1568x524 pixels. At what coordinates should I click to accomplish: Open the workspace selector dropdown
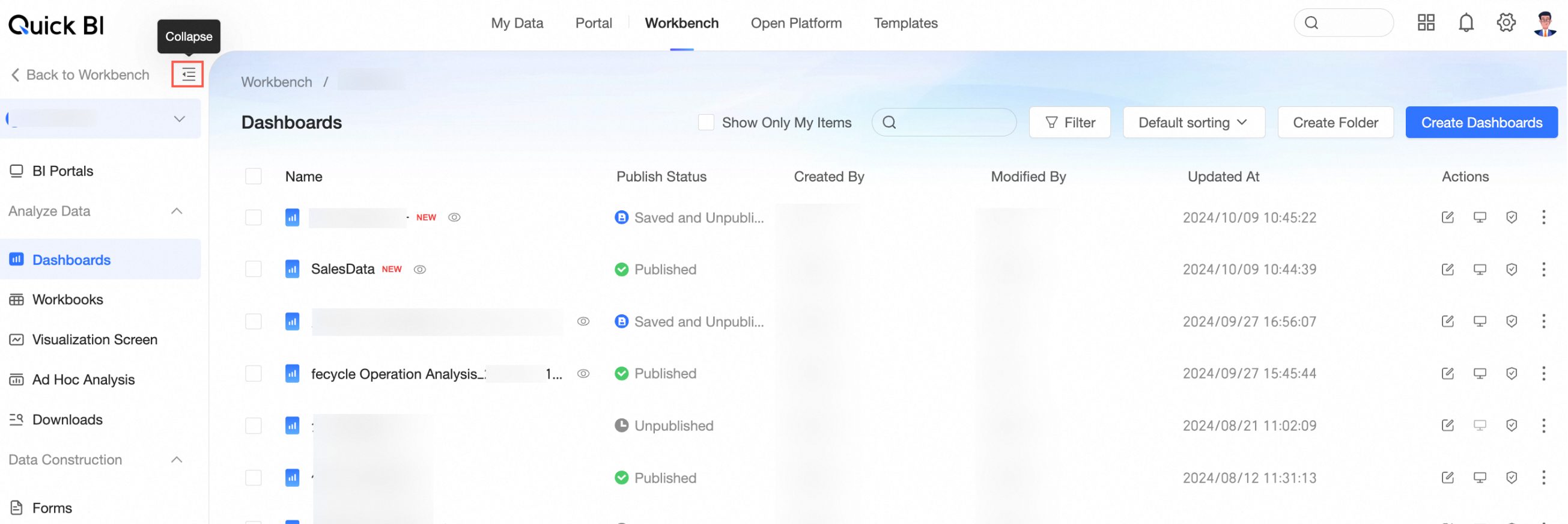click(x=100, y=118)
